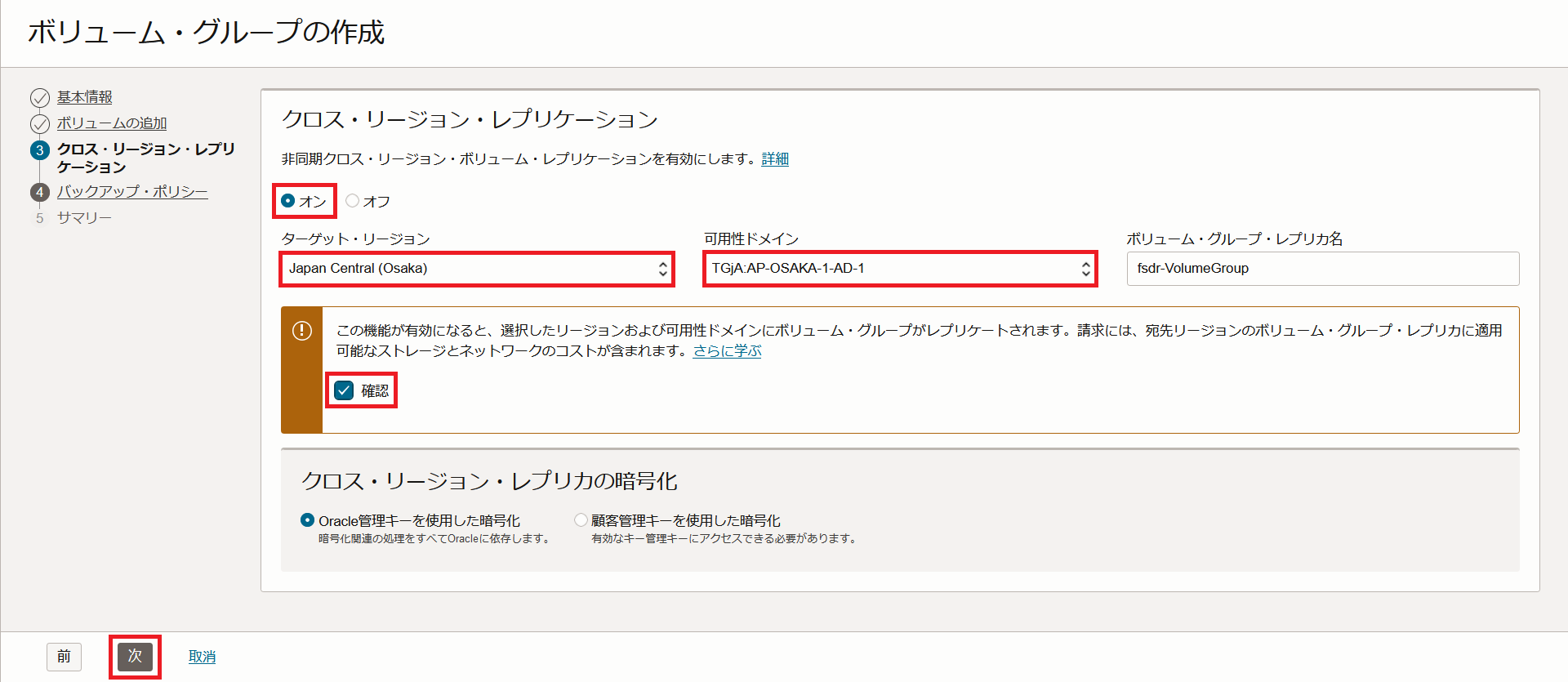Image resolution: width=1568 pixels, height=682 pixels.
Task: Click the step 3 number circle icon
Action: (39, 150)
